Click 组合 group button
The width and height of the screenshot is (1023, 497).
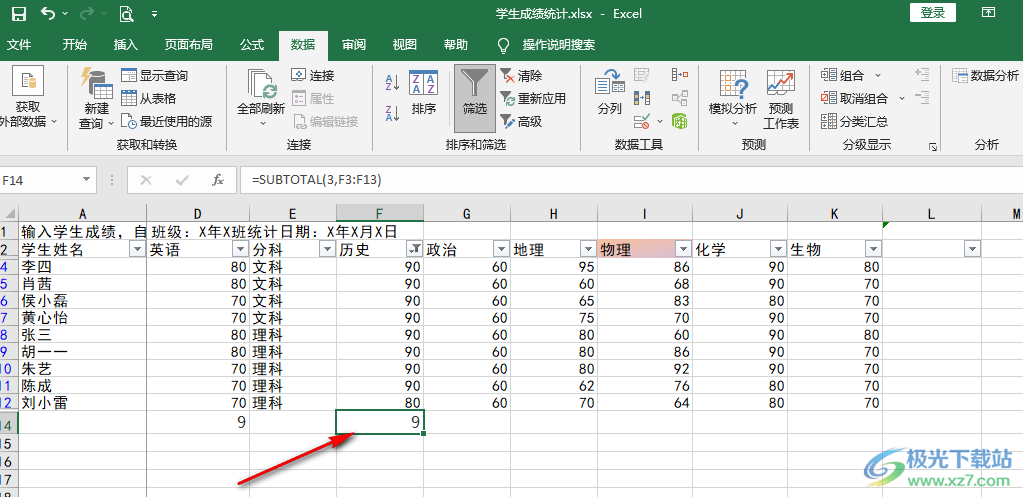point(843,76)
